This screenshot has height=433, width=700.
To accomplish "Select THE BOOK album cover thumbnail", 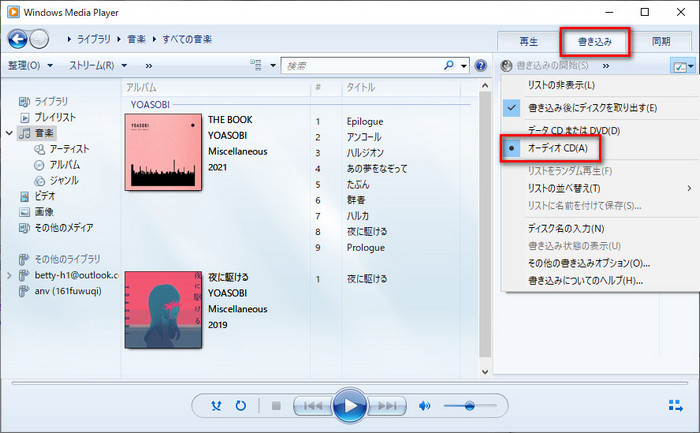I will [163, 152].
